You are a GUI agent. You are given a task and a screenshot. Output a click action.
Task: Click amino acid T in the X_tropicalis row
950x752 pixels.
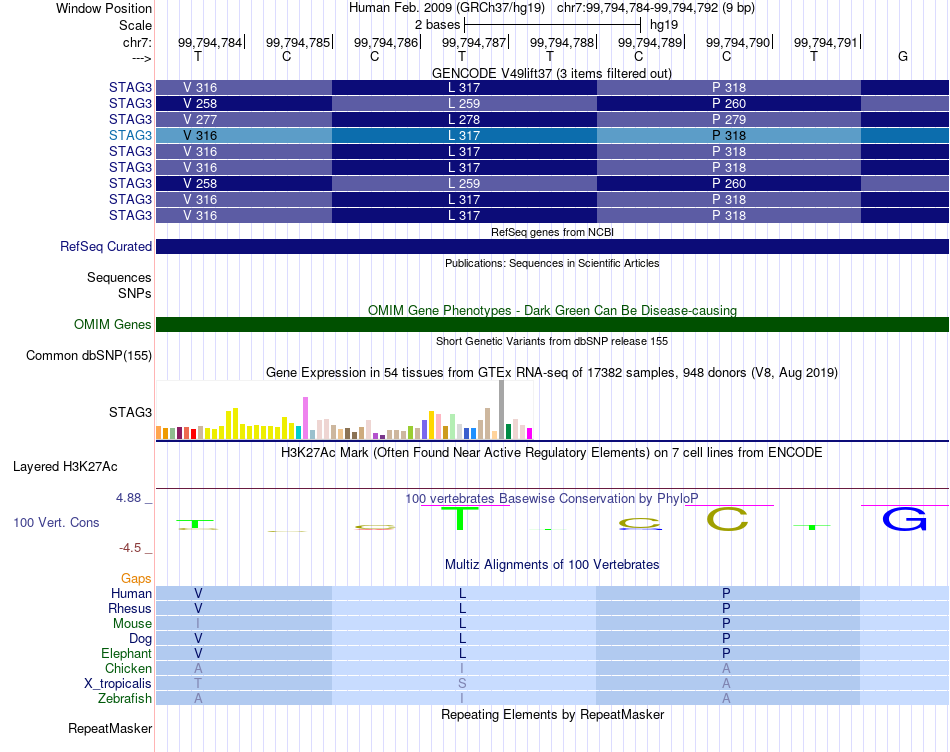point(198,684)
